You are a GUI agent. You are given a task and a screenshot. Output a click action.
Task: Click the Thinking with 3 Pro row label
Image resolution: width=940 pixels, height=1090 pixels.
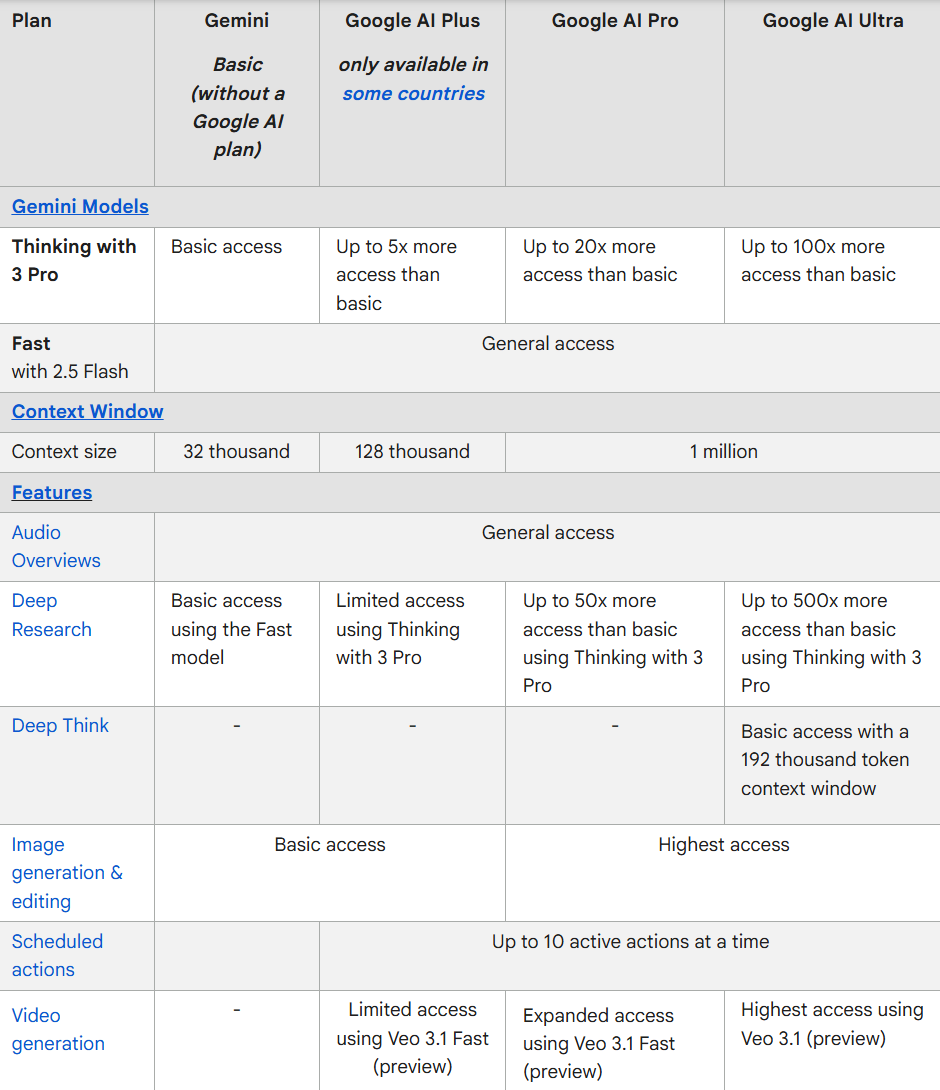[73, 260]
